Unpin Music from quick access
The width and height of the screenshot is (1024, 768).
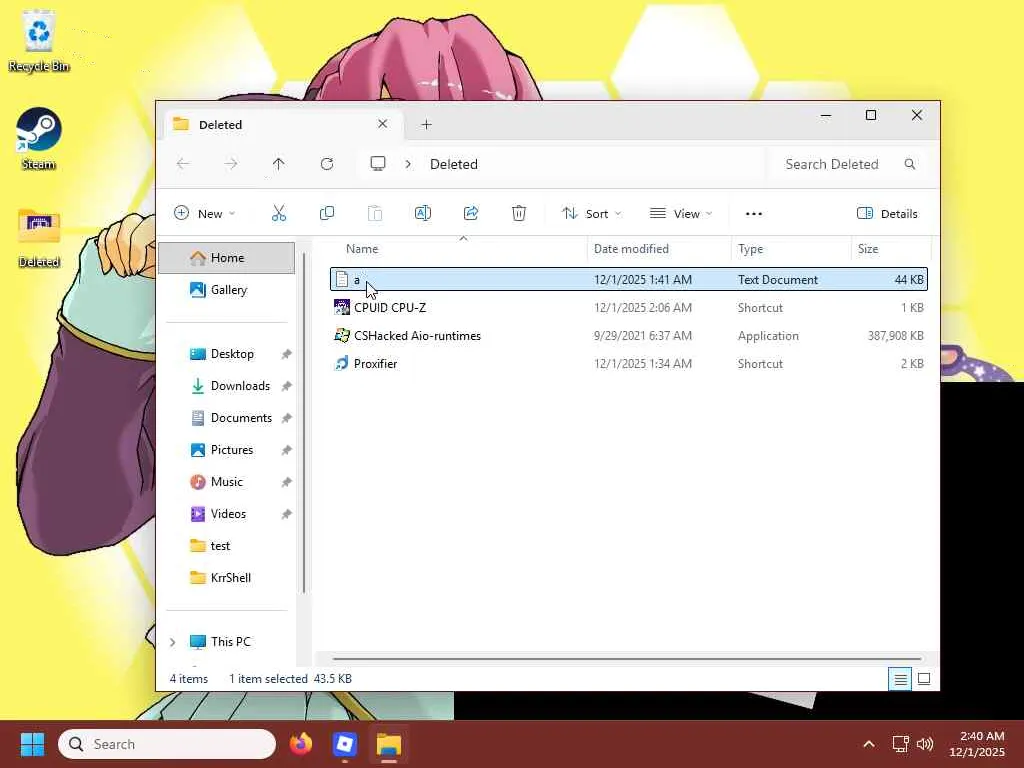(286, 482)
